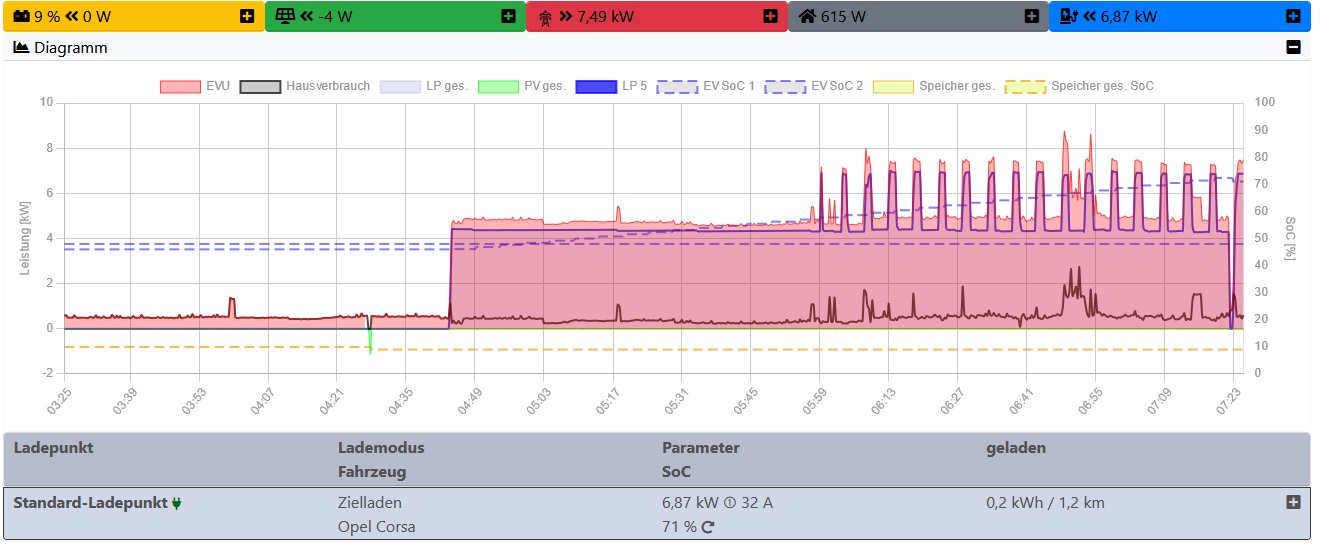Expand Standard-Ladepunkt row details
The image size is (1343, 547).
[x=1293, y=502]
